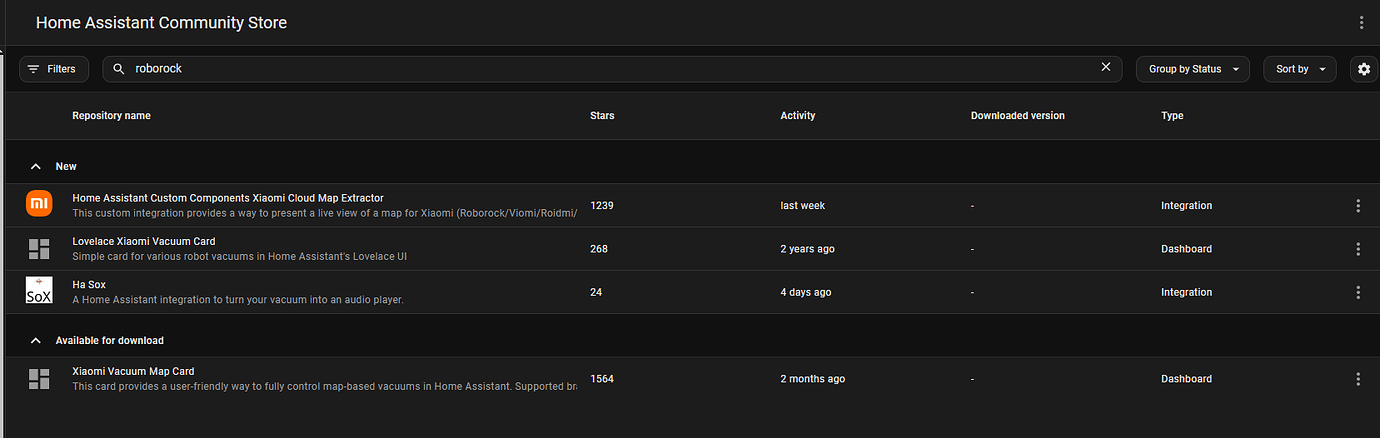Click Integration type of Cloud Map Extractor row
Image resolution: width=1380 pixels, height=438 pixels.
tap(1186, 206)
